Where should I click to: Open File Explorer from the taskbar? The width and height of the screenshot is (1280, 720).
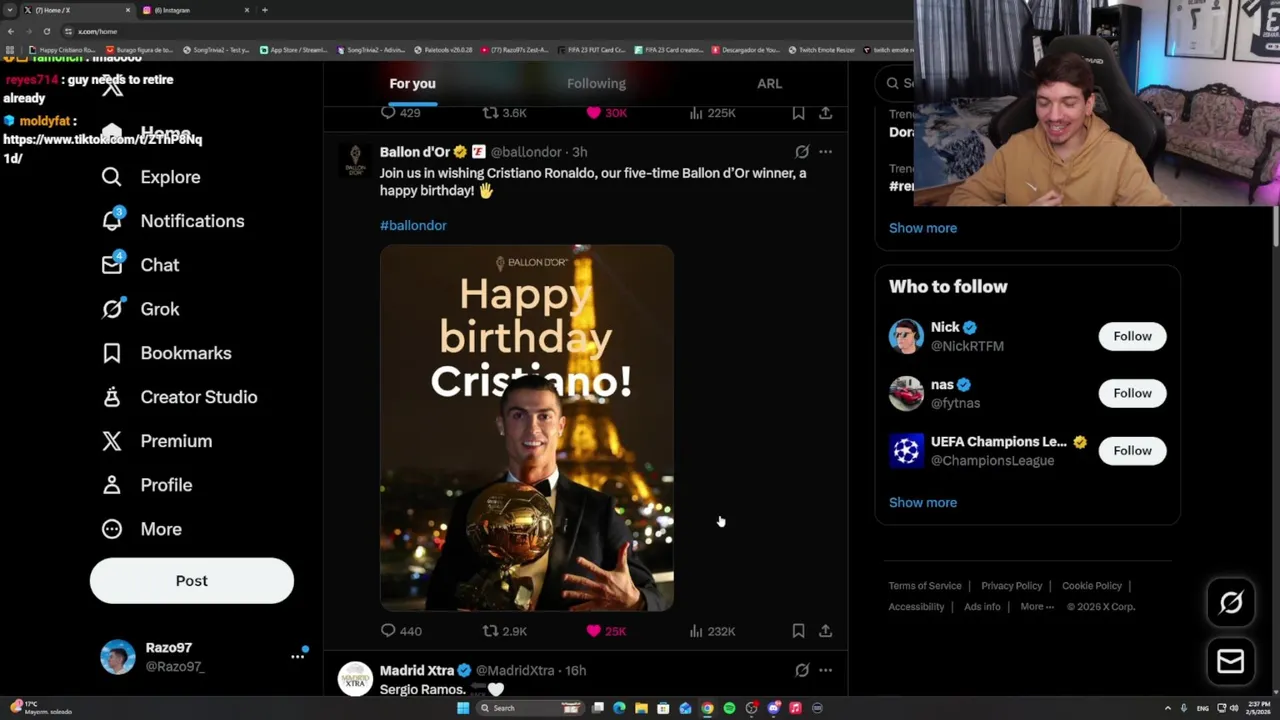click(641, 708)
